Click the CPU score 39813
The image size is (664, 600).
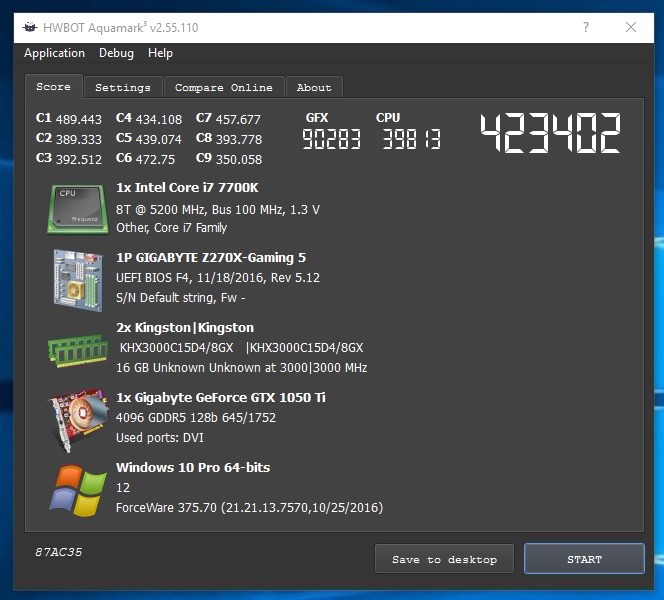pos(412,139)
